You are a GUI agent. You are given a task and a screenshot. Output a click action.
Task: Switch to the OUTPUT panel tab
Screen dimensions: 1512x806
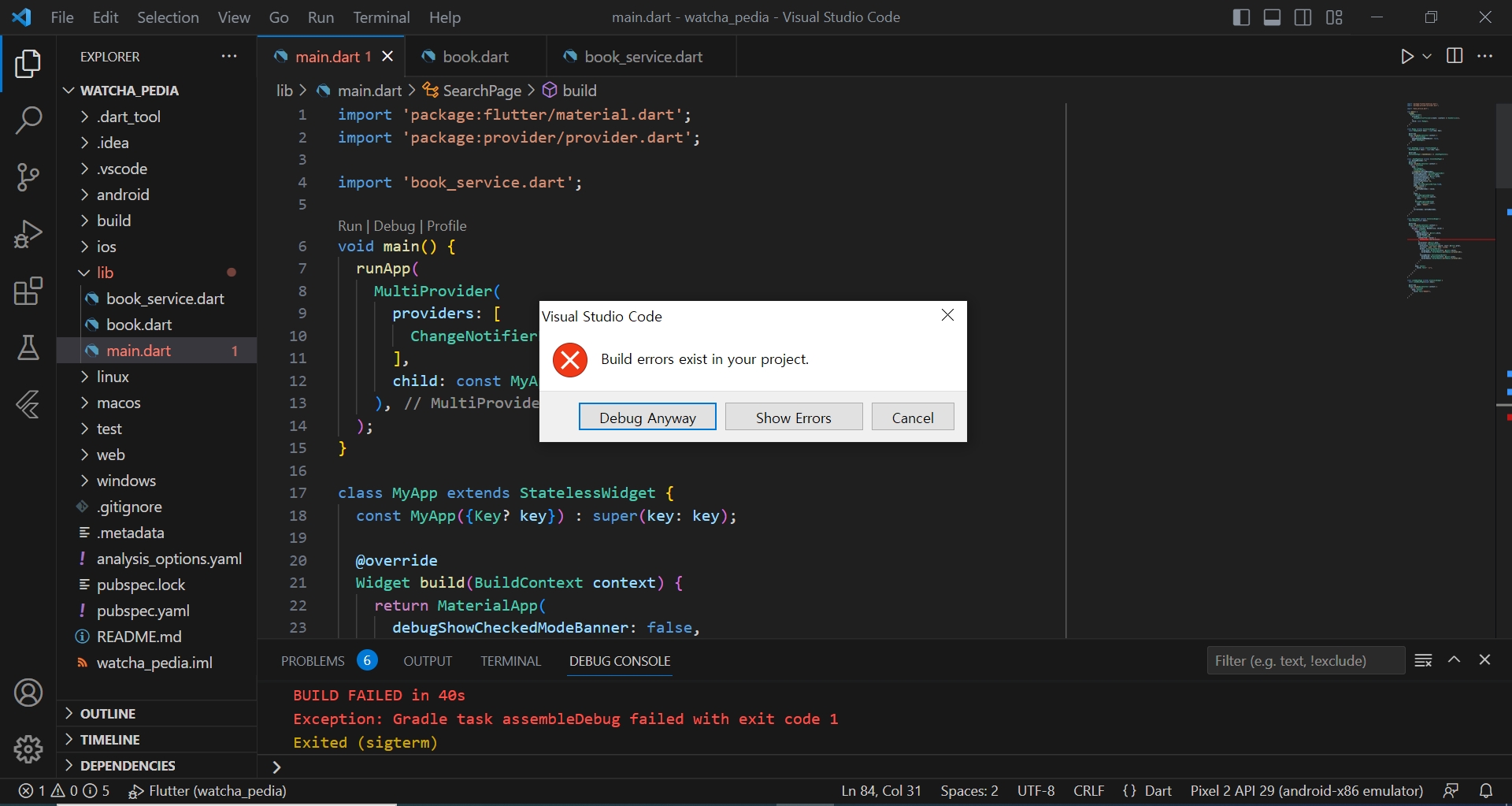(x=428, y=661)
